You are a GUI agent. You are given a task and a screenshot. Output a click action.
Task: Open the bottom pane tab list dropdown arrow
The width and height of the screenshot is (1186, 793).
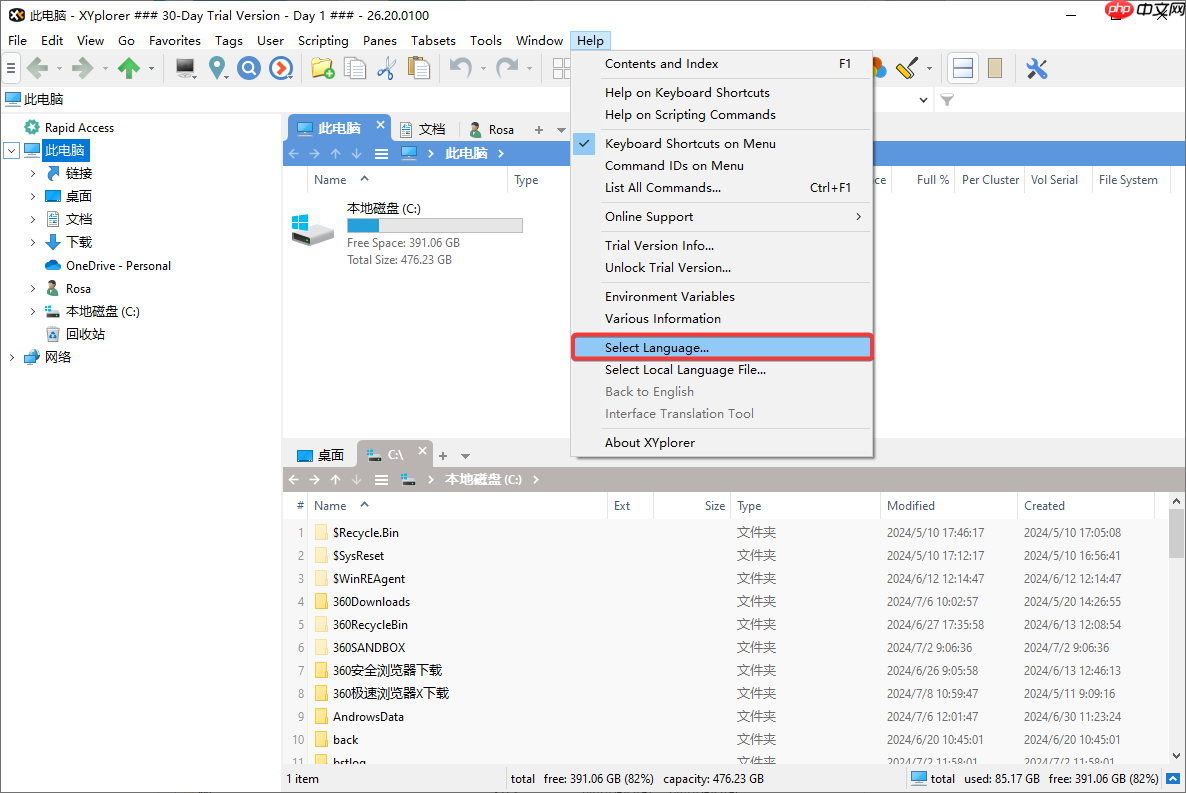[465, 456]
